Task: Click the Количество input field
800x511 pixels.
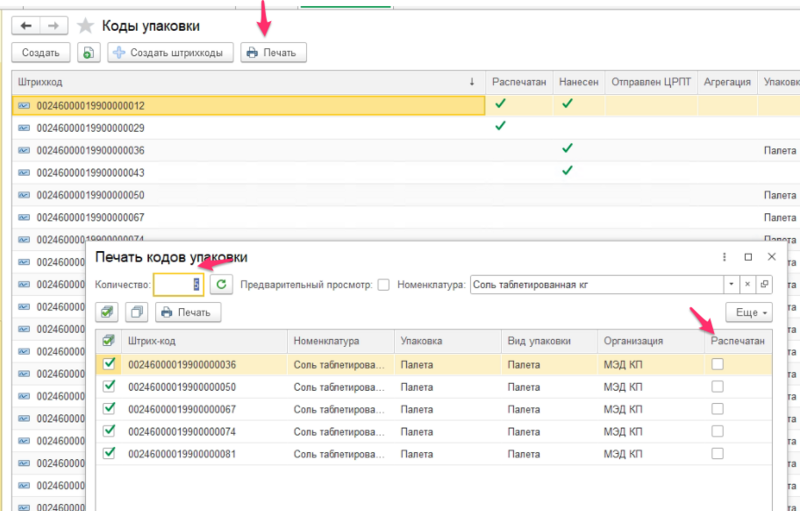Action: (x=179, y=285)
